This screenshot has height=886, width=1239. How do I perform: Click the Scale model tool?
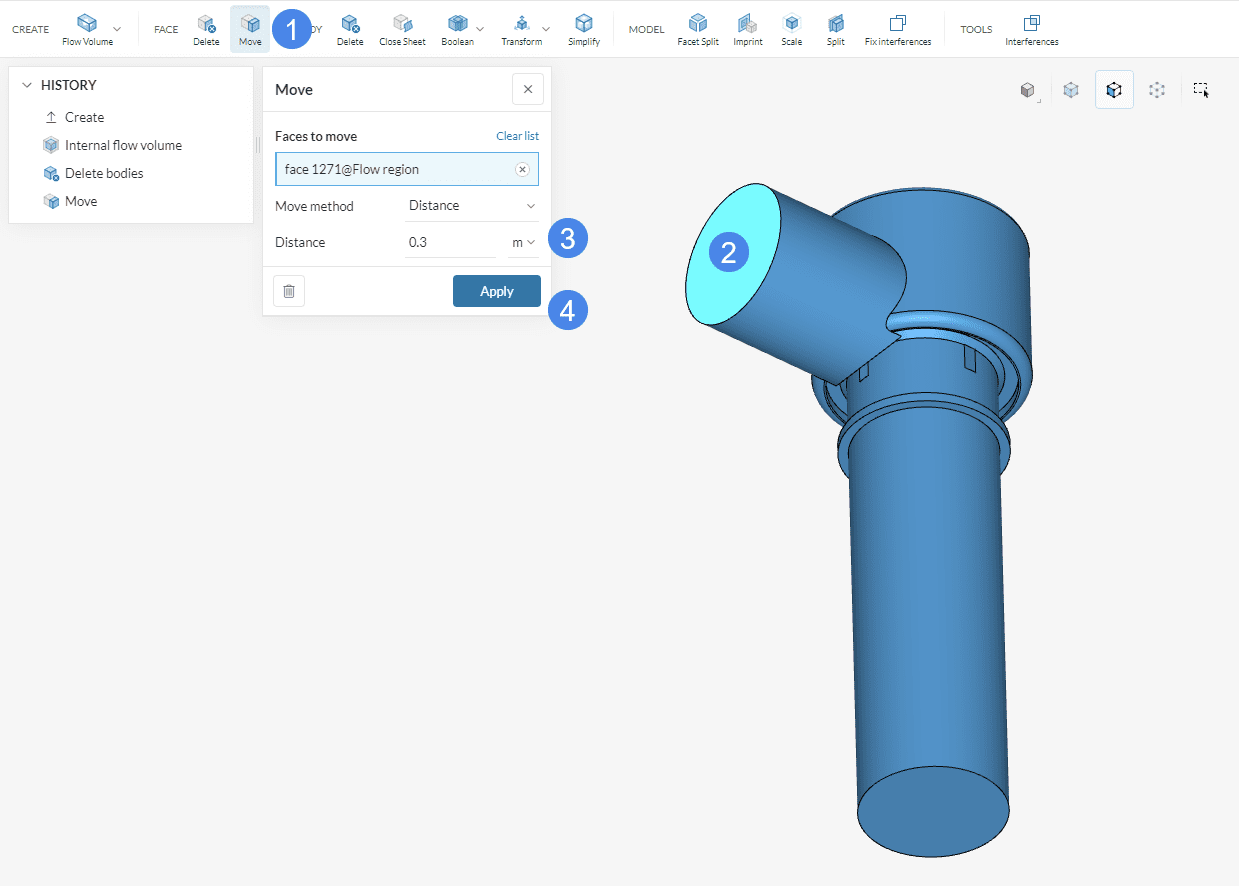tap(791, 29)
